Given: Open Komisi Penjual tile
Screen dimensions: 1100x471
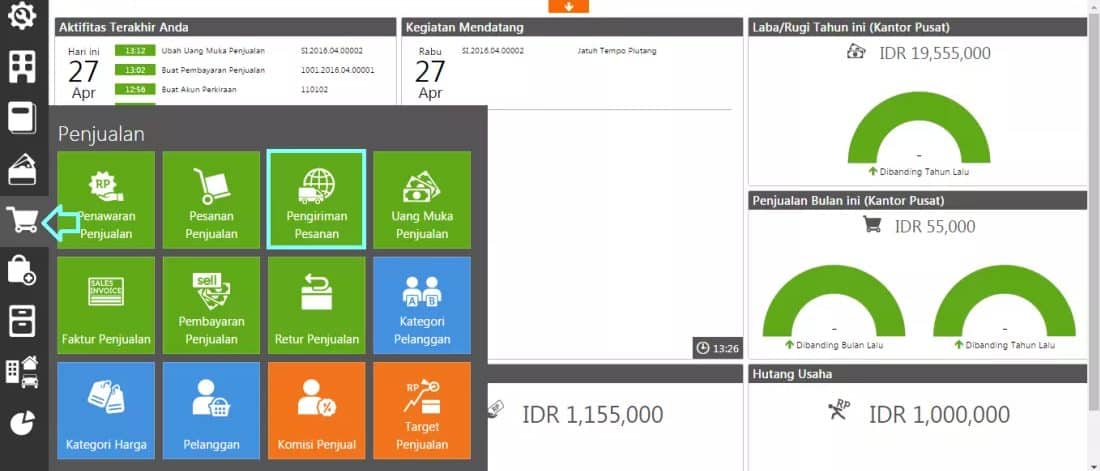Looking at the screenshot, I should (x=316, y=411).
